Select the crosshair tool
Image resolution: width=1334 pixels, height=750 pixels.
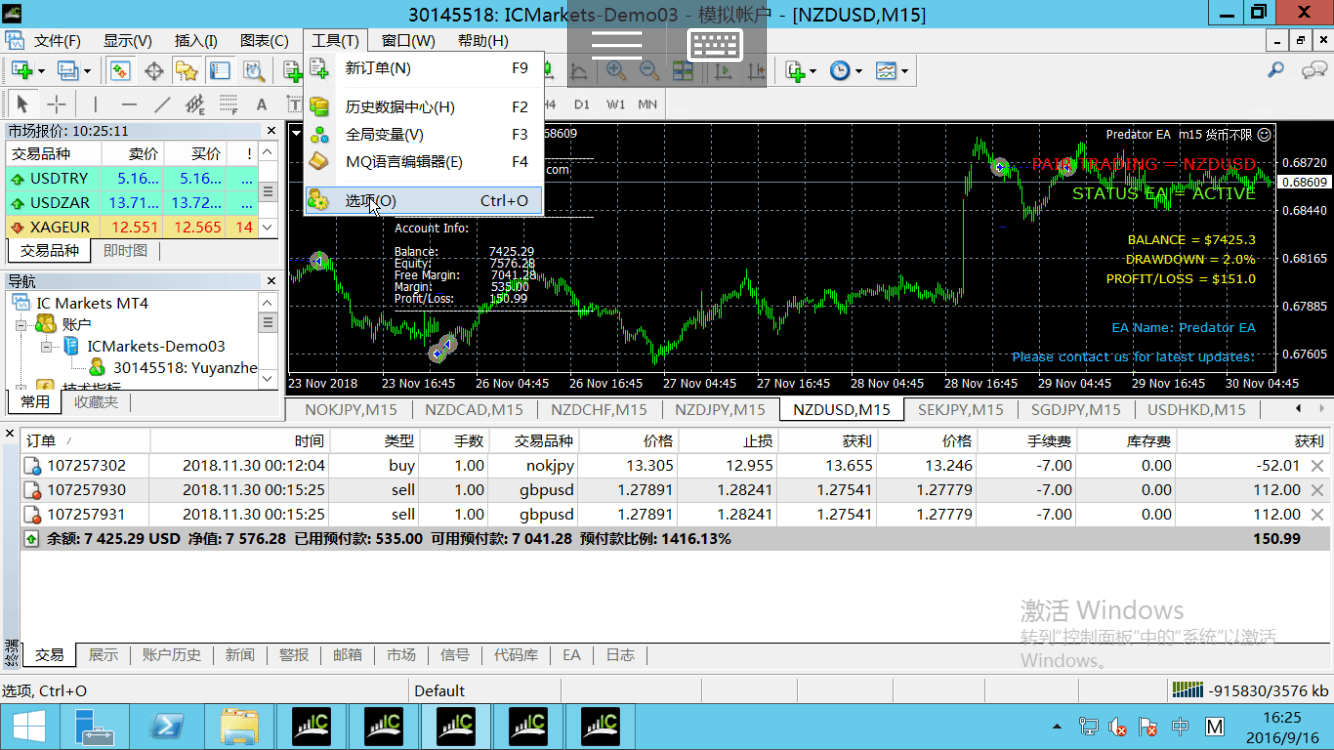(57, 104)
